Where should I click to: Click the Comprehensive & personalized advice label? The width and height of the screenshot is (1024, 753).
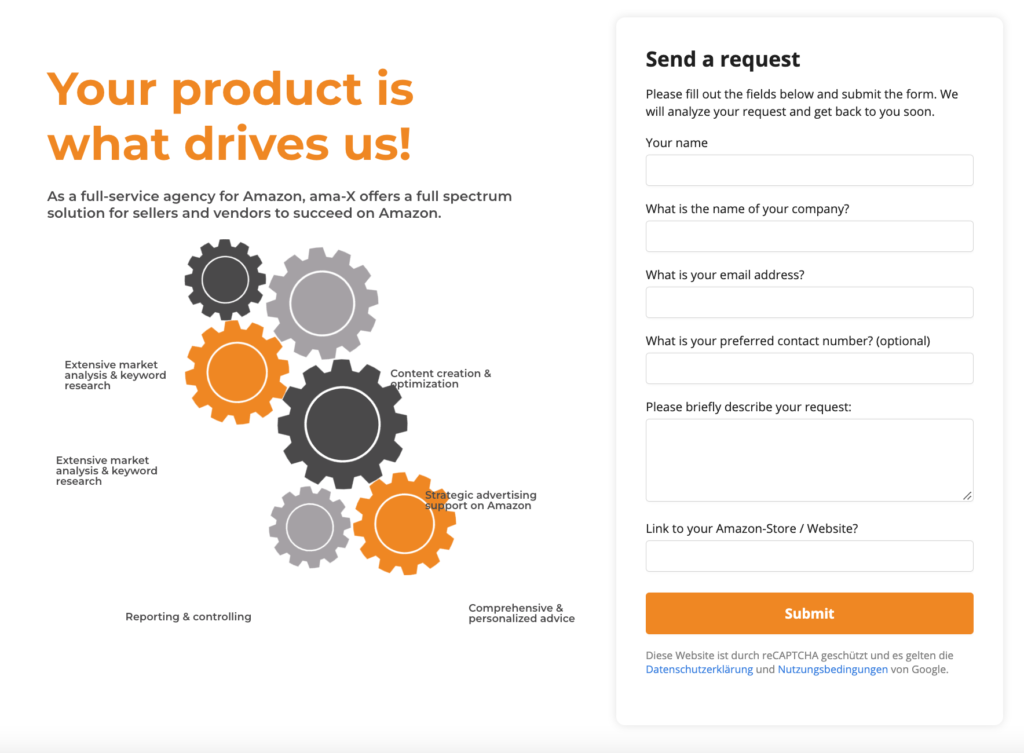click(x=521, y=613)
